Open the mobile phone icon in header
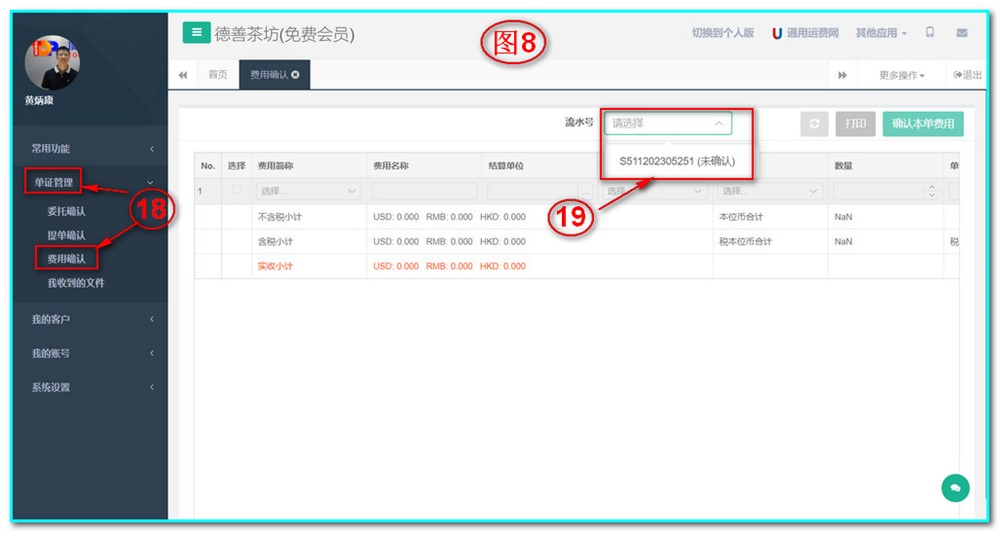 930,32
